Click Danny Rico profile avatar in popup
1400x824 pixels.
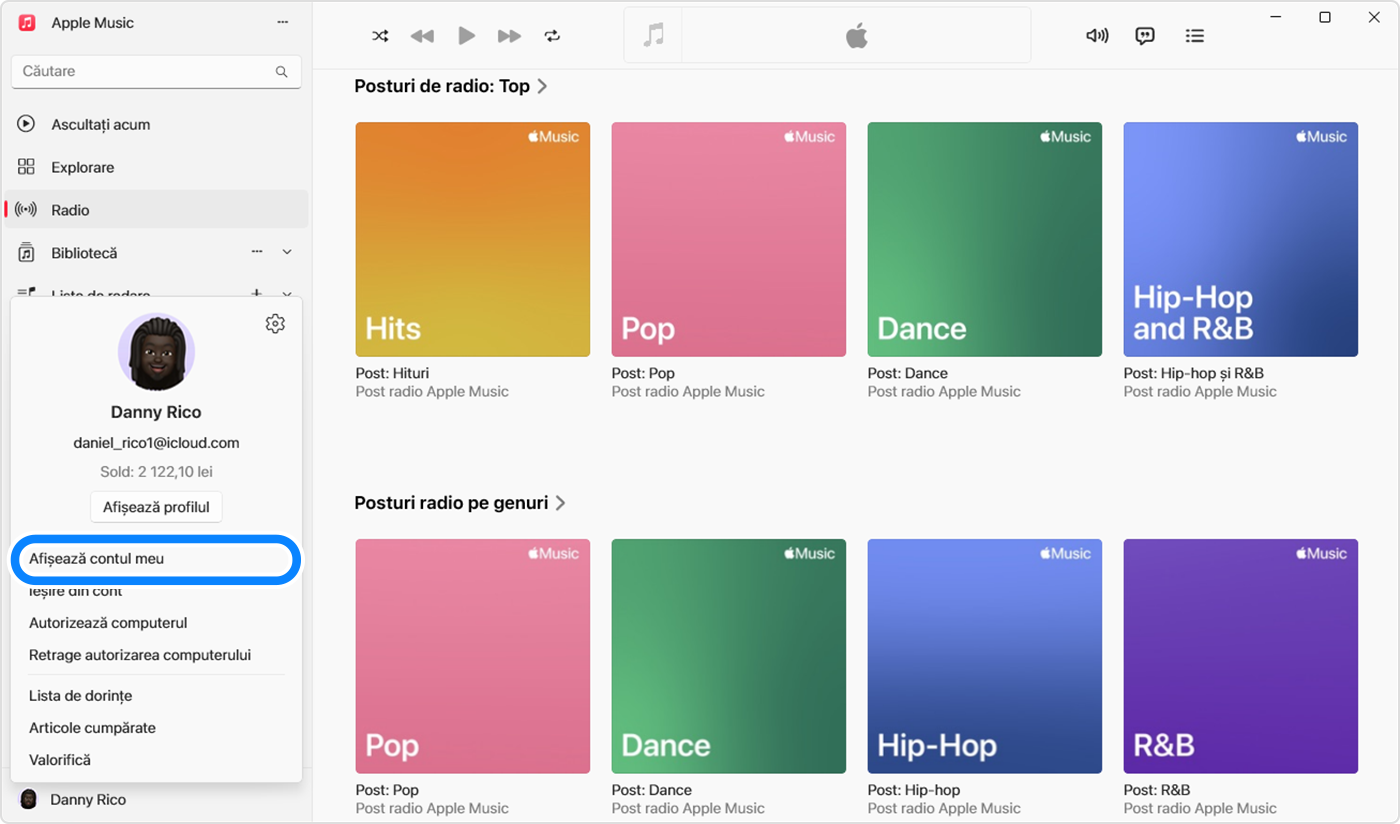point(156,352)
